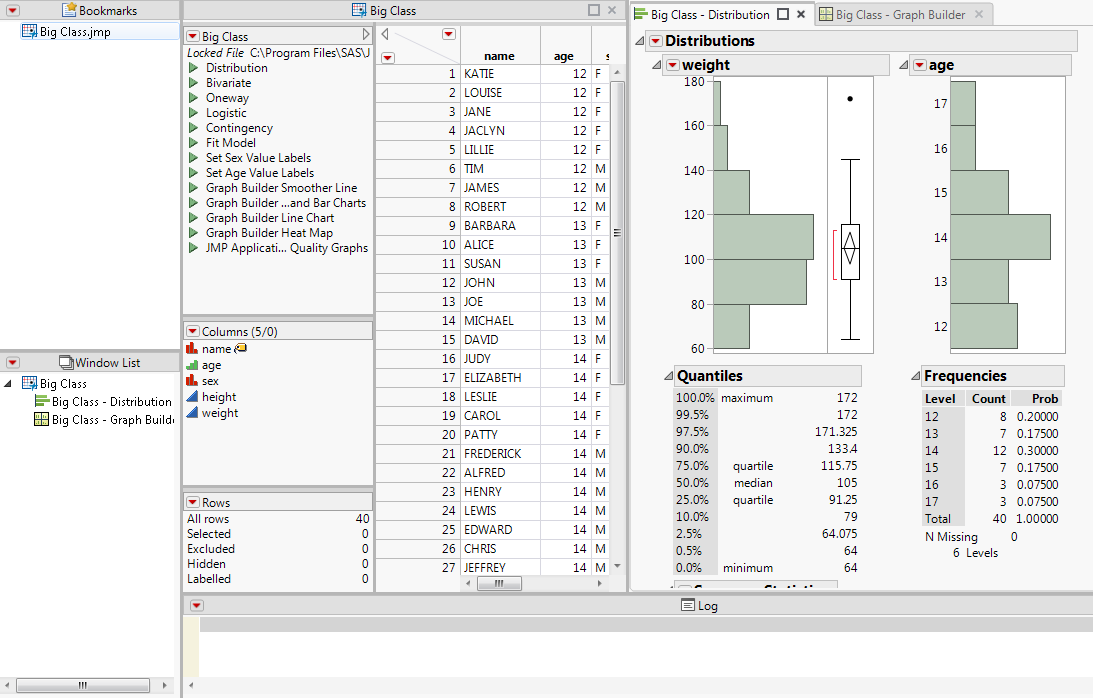This screenshot has height=698, width=1093.
Task: Click the Bookmarks star icon
Action: pos(69,10)
